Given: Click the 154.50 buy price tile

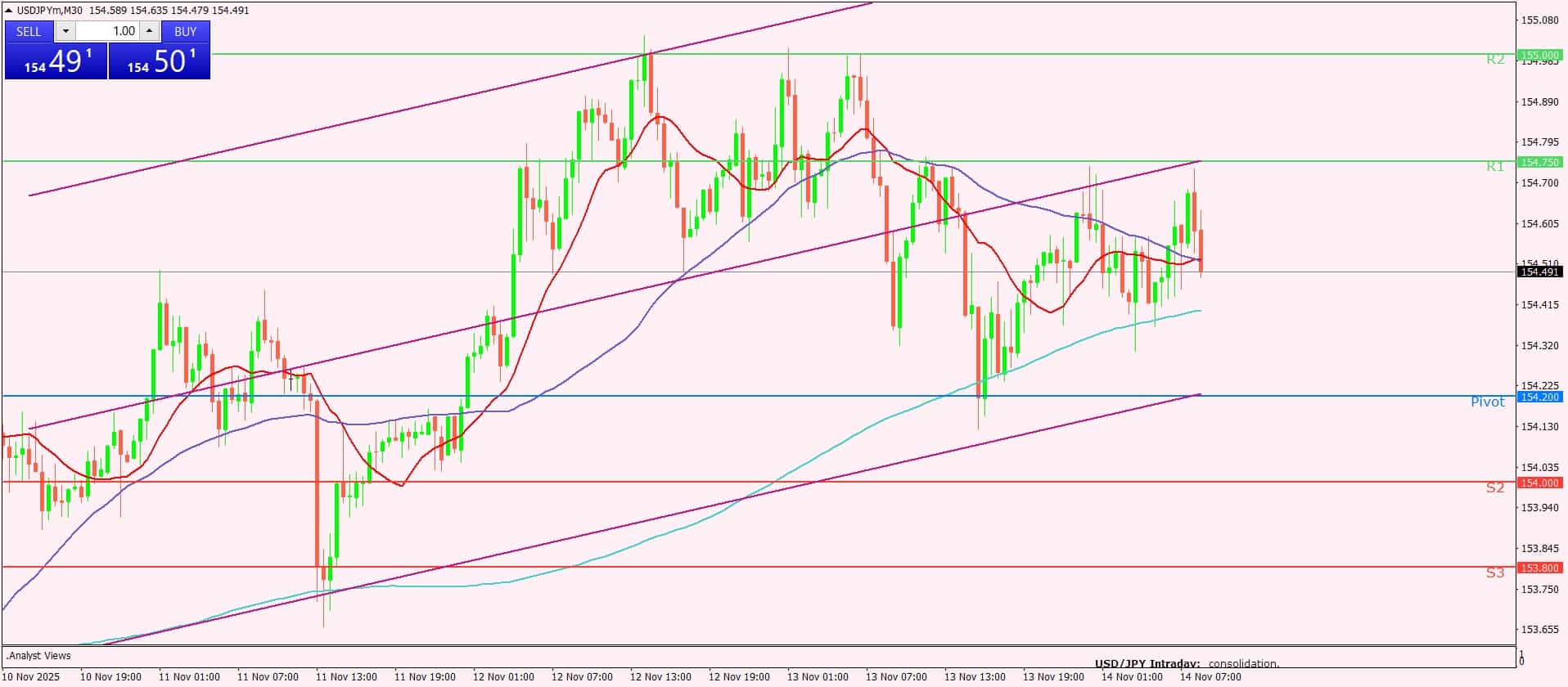Looking at the screenshot, I should click(x=160, y=61).
